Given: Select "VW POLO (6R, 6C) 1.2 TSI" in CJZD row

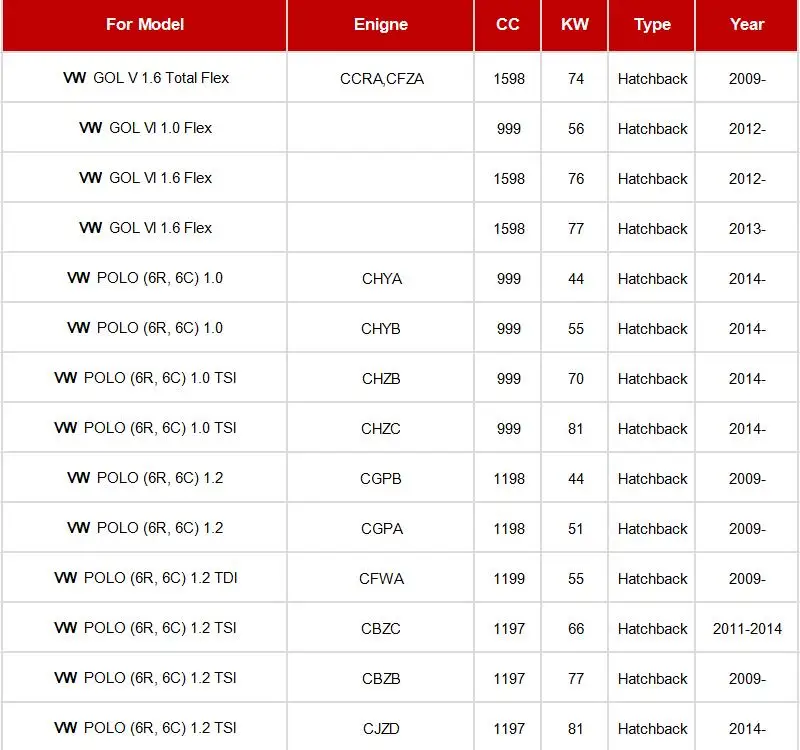Looking at the screenshot, I should 145,728.
